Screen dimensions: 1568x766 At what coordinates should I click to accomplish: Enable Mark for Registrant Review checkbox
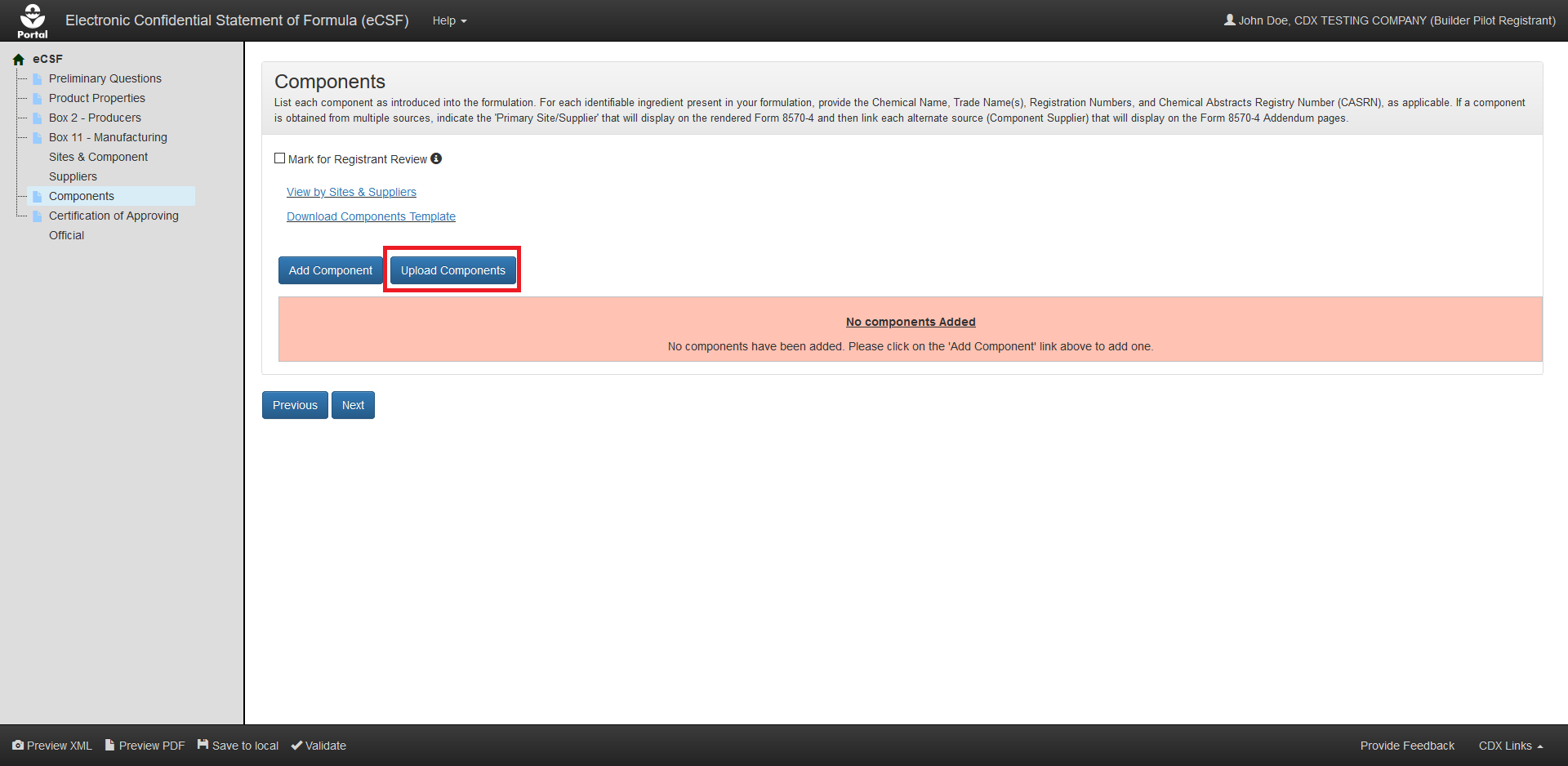pos(280,158)
